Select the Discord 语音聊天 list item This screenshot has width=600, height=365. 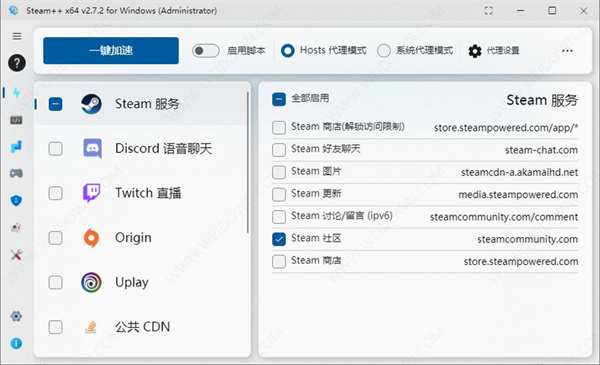142,148
